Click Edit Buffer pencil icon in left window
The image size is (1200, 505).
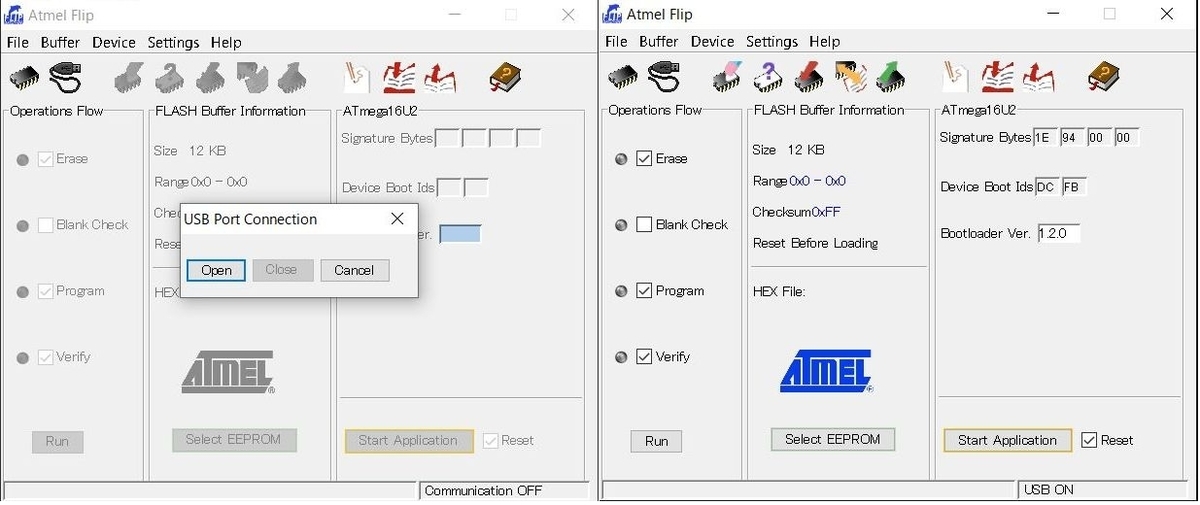[355, 76]
